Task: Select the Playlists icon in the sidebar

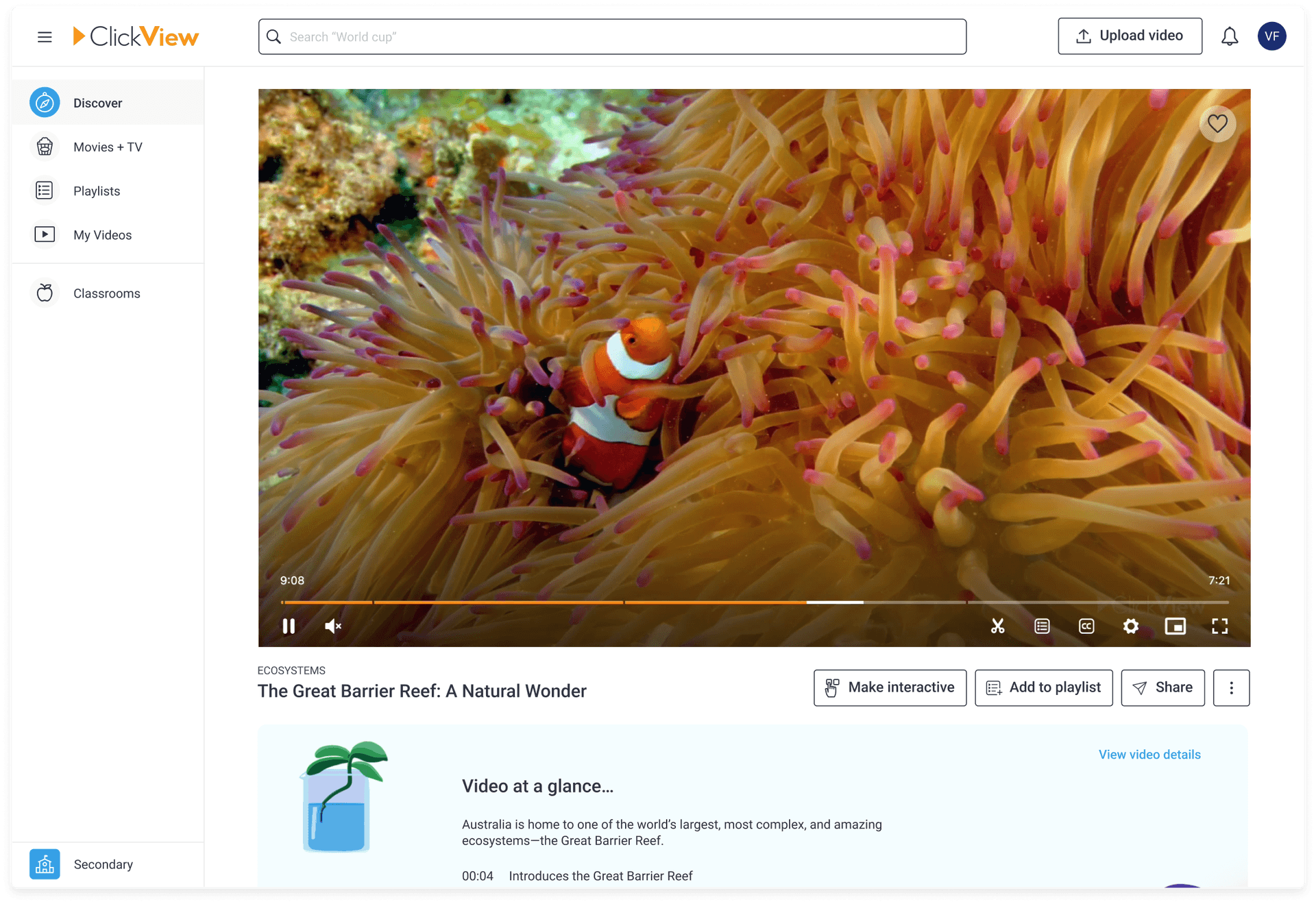Action: 44,191
